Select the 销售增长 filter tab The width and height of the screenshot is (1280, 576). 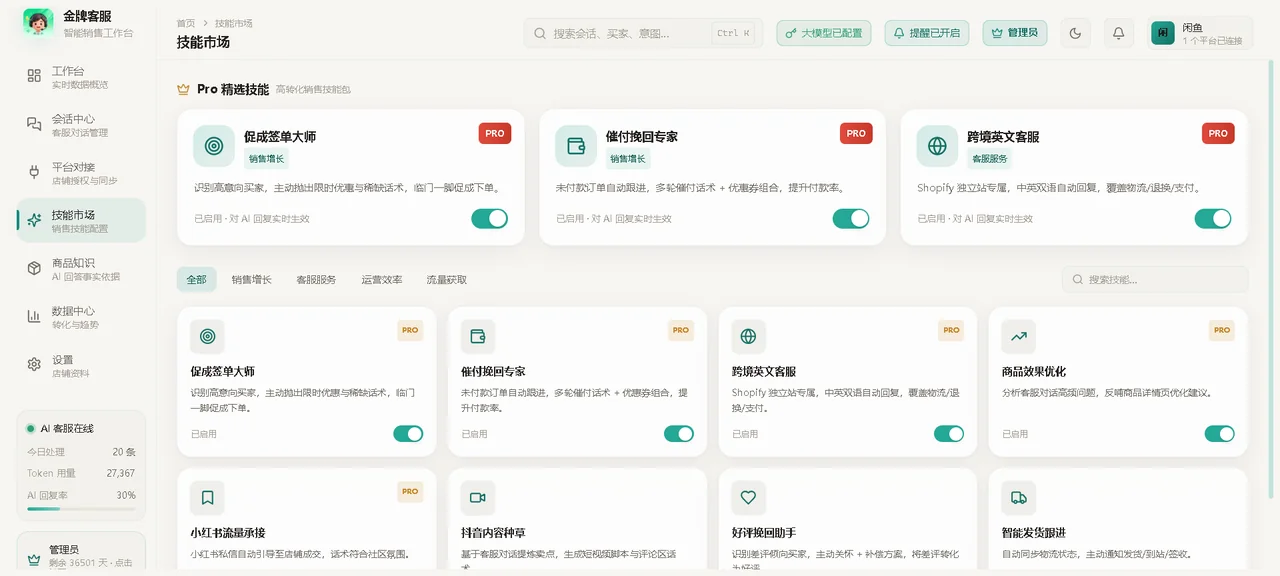[x=251, y=280]
